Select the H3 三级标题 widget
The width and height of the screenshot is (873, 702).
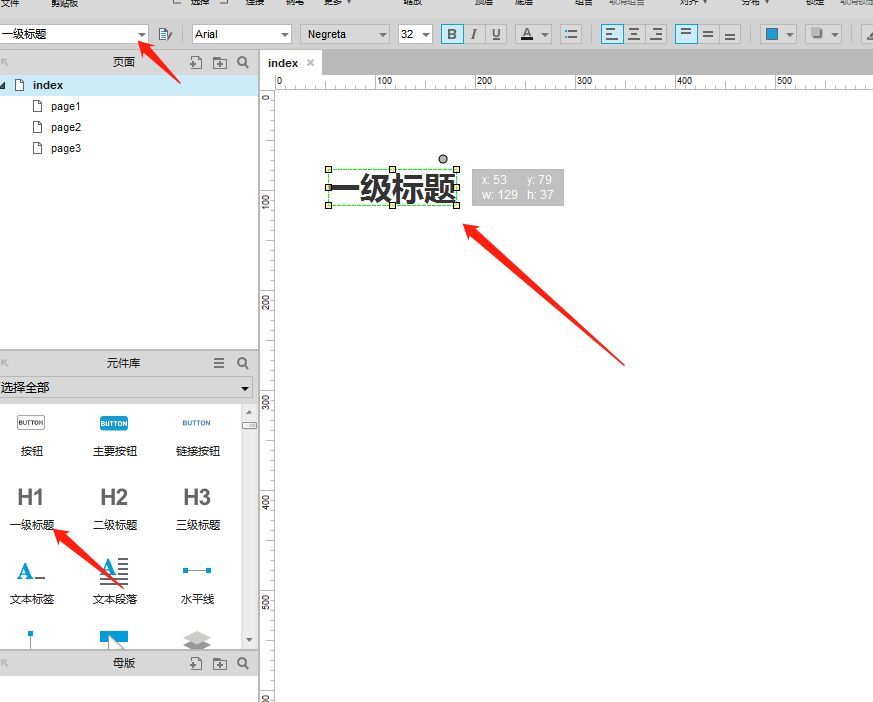(198, 509)
